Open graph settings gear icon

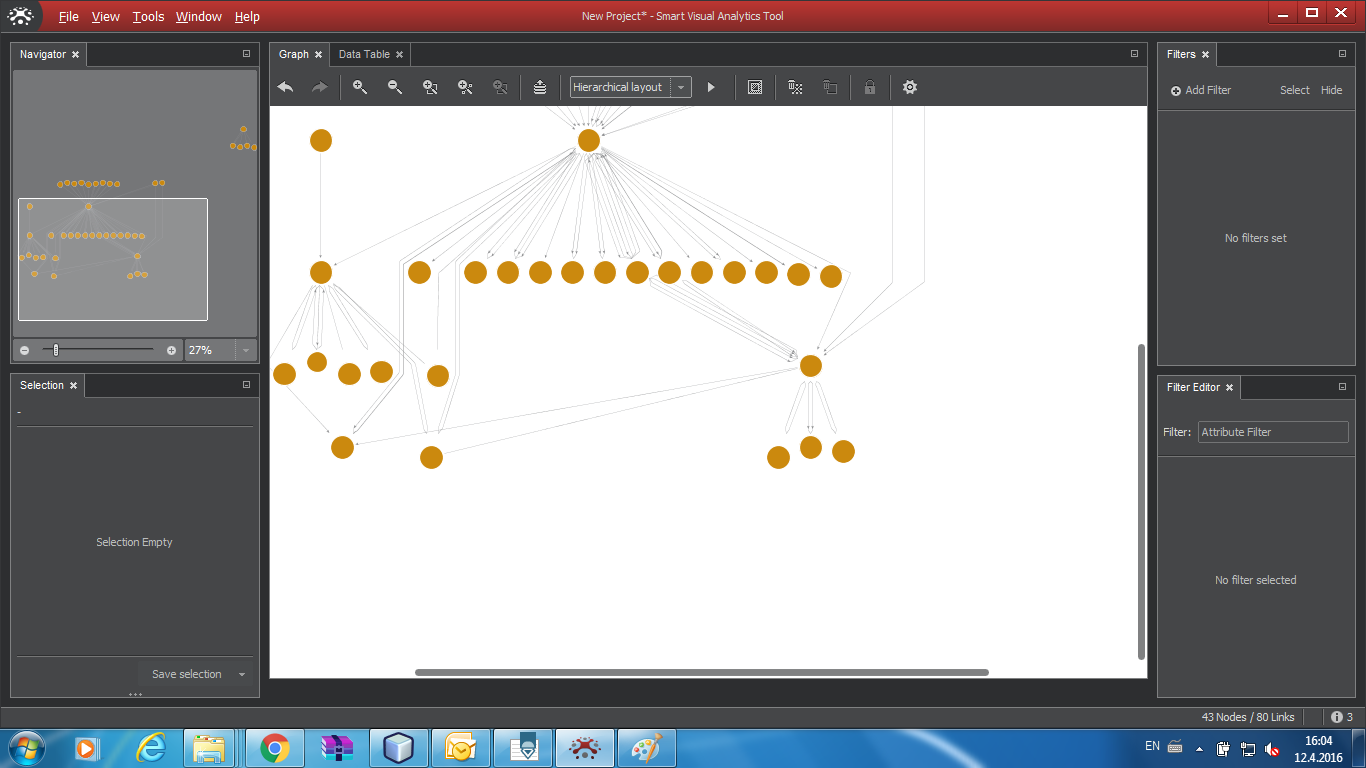909,88
